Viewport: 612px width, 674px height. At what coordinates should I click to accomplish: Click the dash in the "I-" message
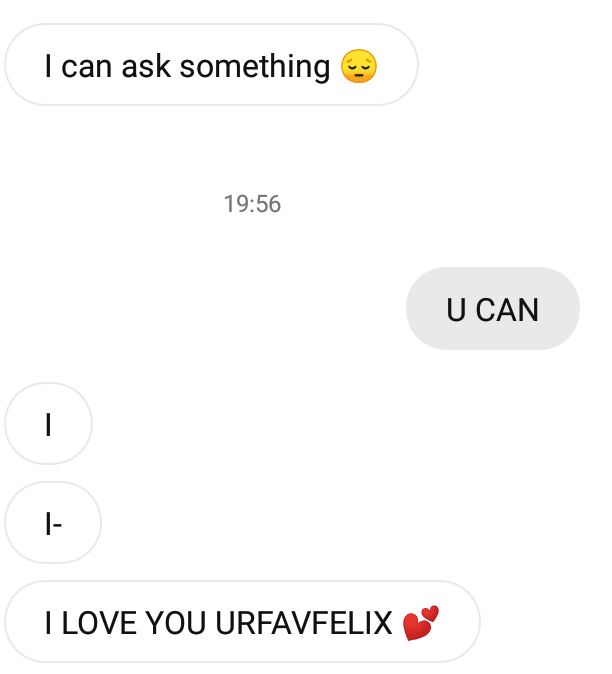[x=57, y=525]
